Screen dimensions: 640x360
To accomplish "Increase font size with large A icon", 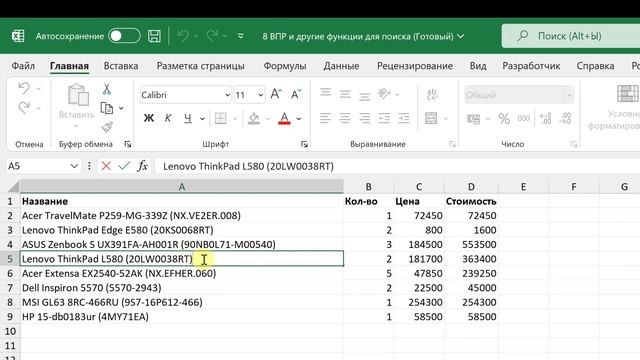I will (x=276, y=94).
